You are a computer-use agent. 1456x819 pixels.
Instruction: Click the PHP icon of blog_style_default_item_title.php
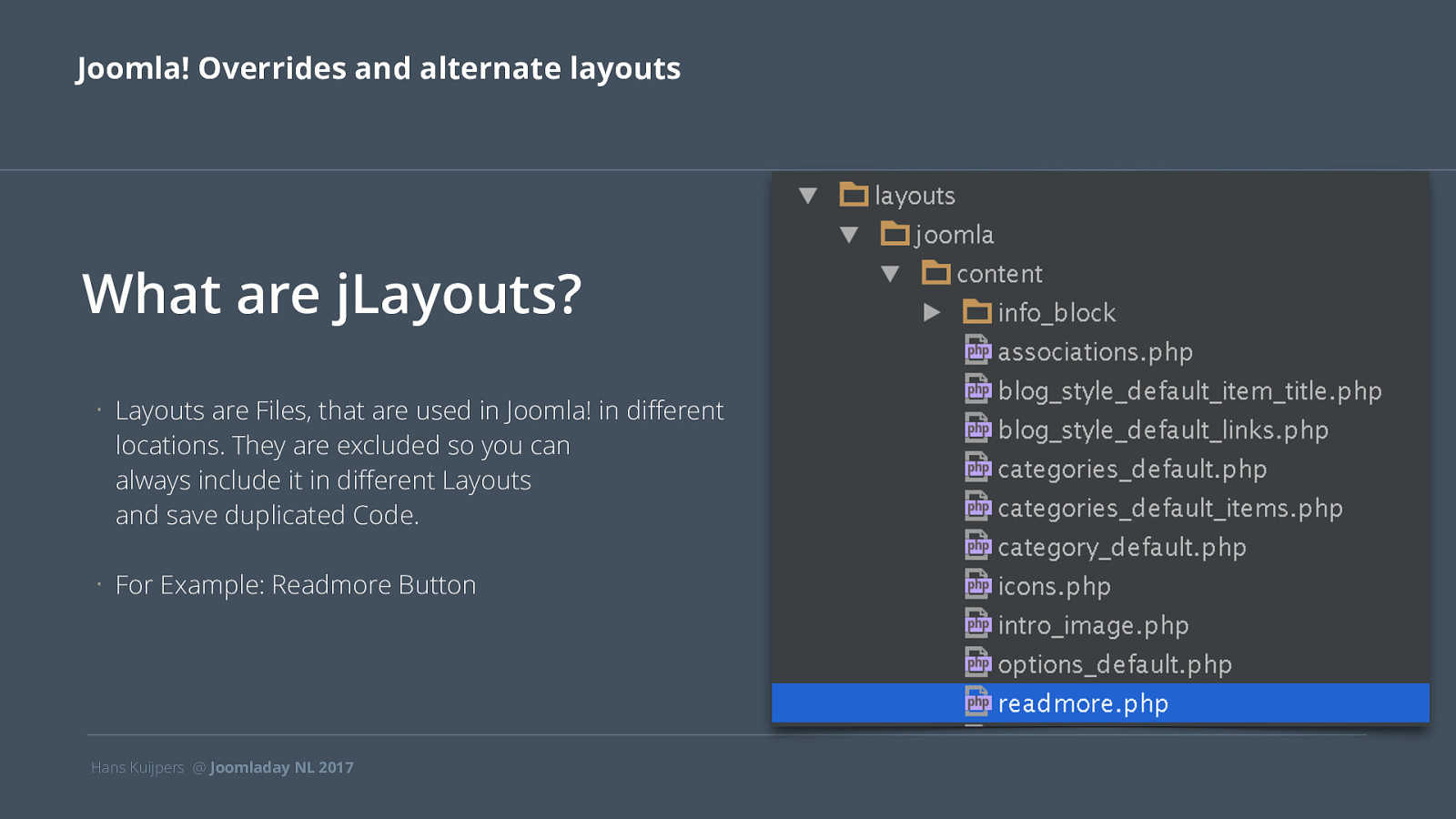[x=978, y=389]
